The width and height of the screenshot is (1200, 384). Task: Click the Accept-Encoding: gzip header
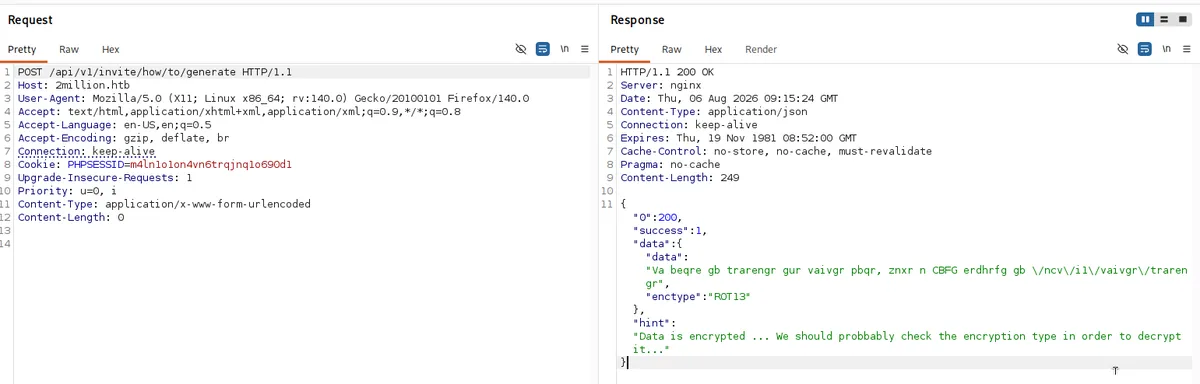tap(123, 138)
